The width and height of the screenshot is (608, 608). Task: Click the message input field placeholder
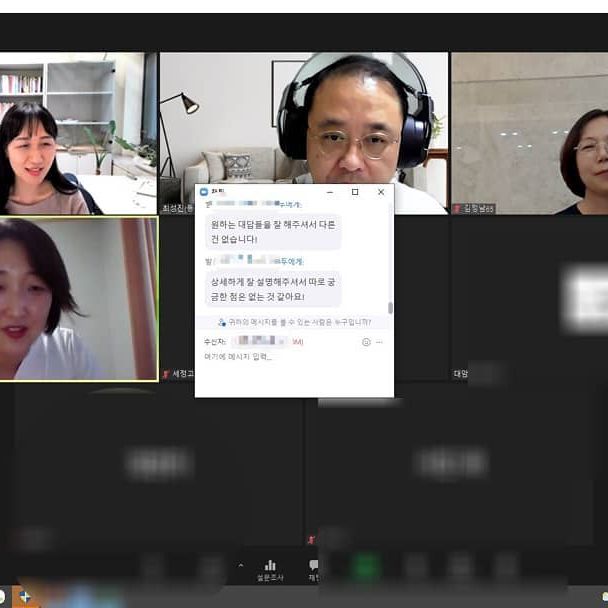(x=238, y=357)
